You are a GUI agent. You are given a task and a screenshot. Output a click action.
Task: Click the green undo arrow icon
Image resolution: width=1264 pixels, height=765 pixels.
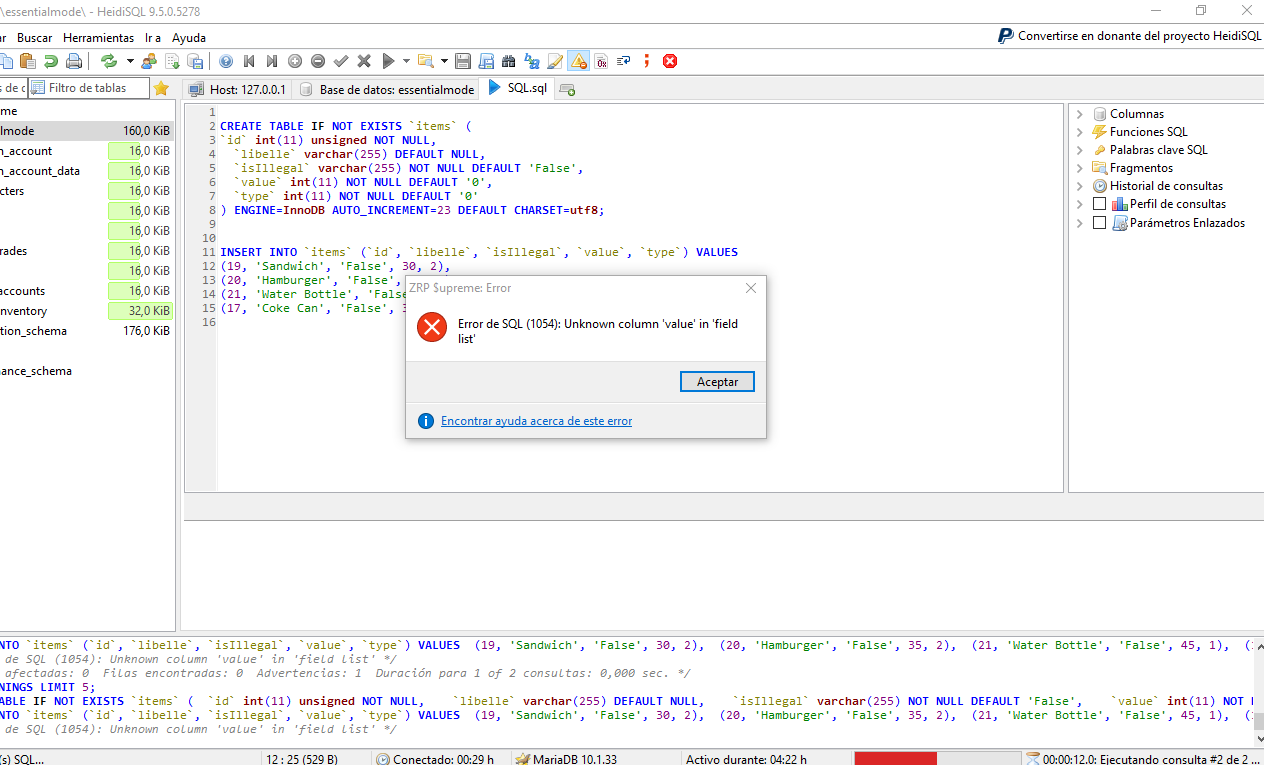(50, 61)
